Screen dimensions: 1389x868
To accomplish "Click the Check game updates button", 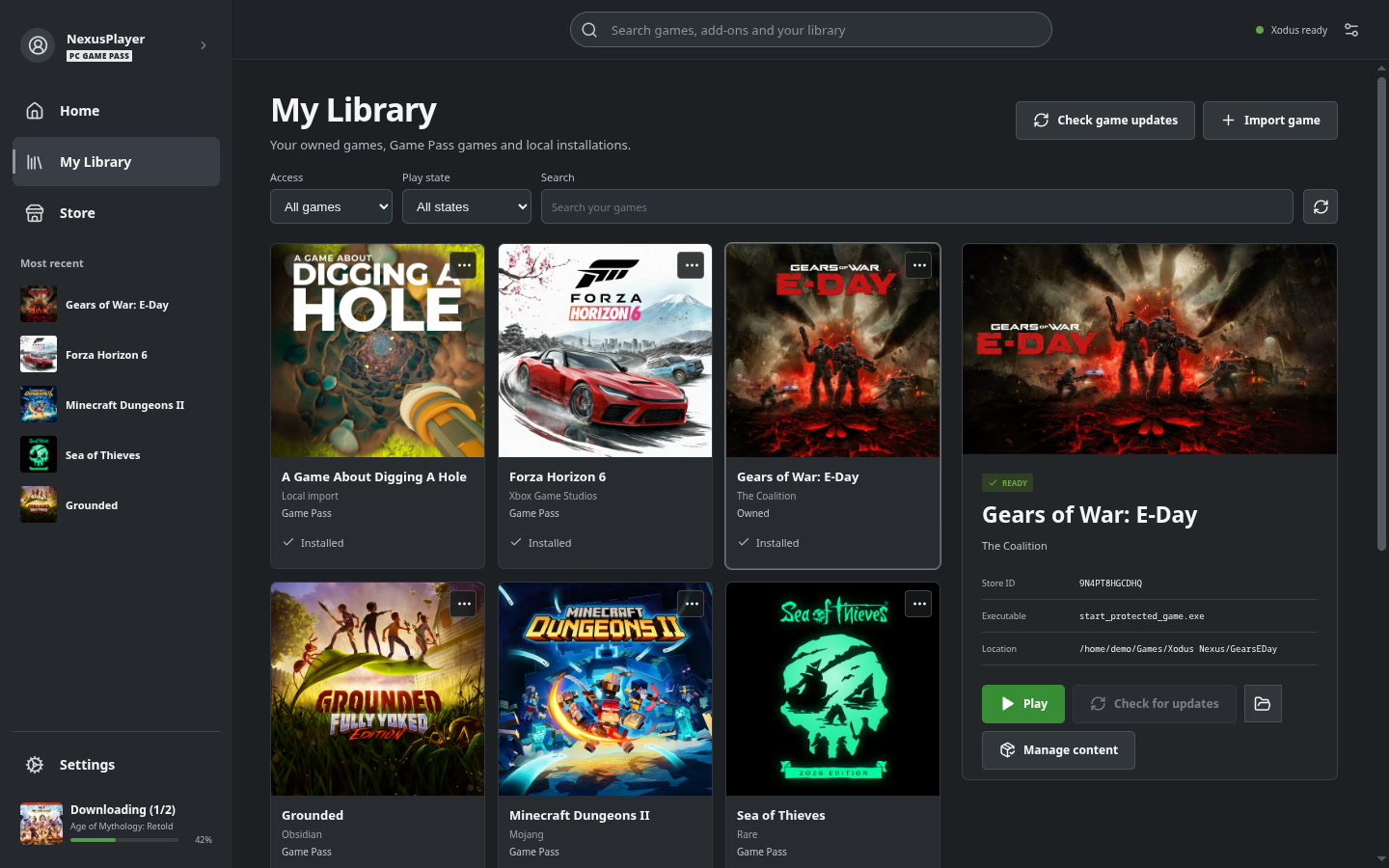I will (1105, 121).
